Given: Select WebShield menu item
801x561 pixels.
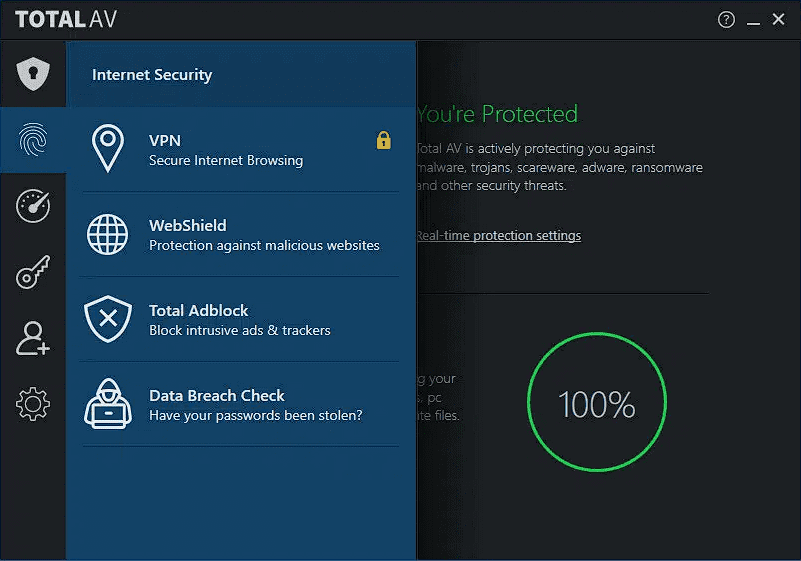Looking at the screenshot, I should click(240, 235).
